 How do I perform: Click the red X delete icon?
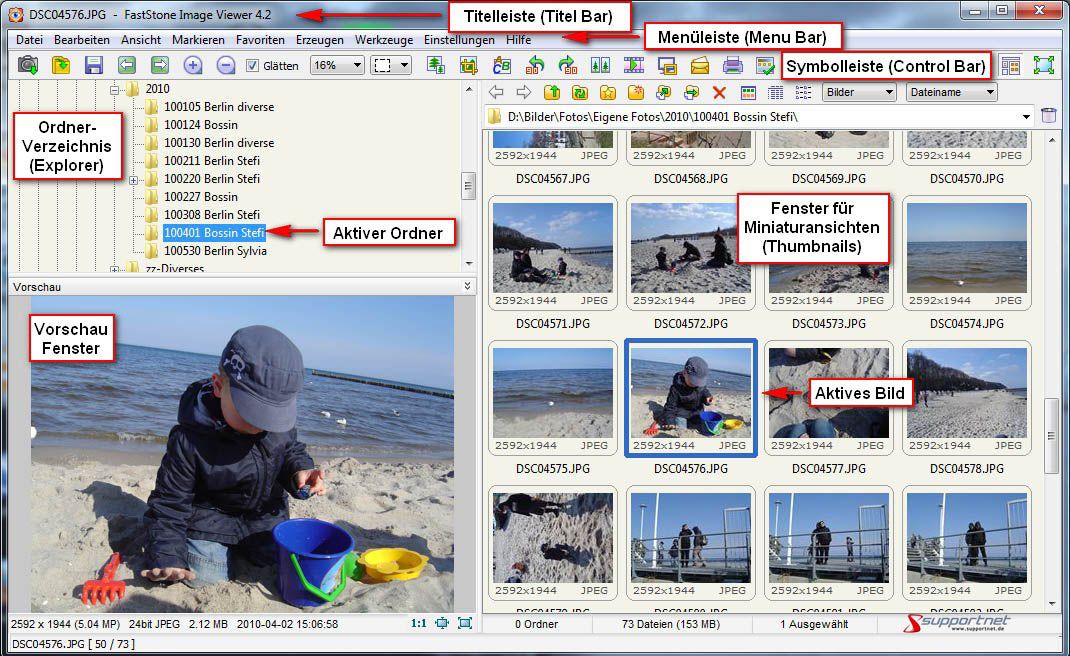pos(718,93)
